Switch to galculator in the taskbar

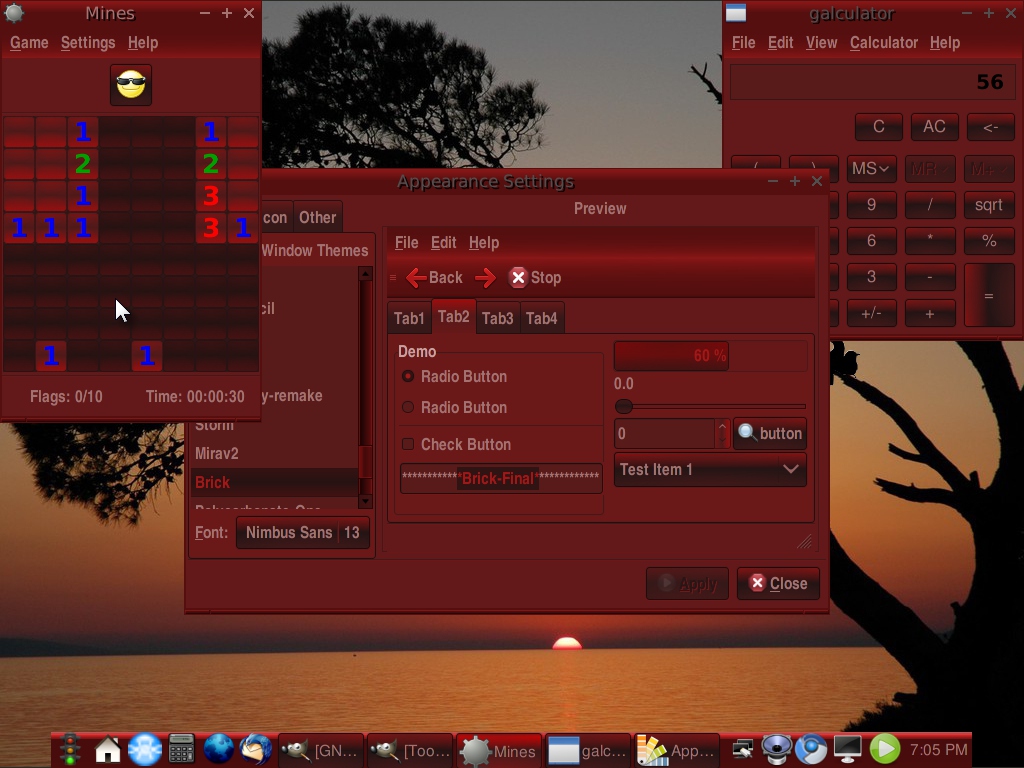(x=588, y=750)
